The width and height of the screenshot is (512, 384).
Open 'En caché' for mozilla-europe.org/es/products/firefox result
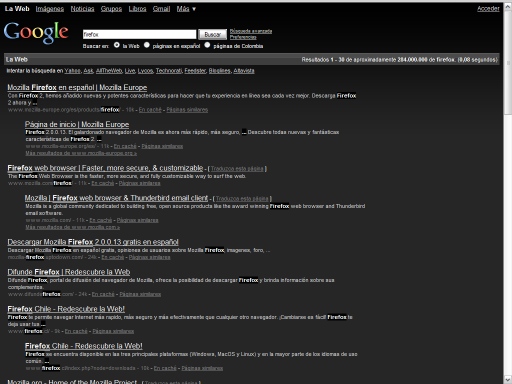[x=150, y=110]
